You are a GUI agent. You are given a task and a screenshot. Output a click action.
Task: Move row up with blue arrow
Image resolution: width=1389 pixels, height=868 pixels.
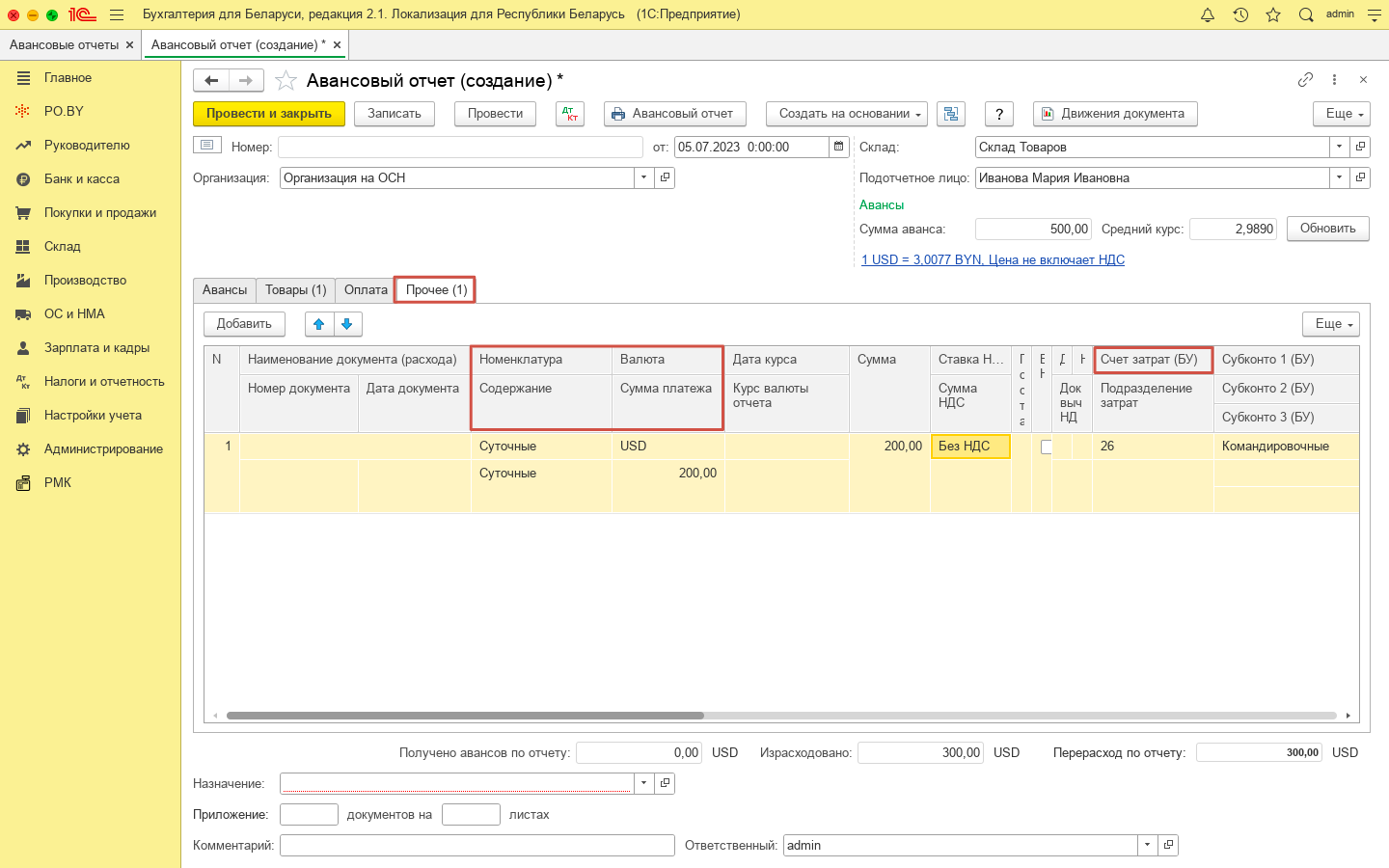point(319,324)
